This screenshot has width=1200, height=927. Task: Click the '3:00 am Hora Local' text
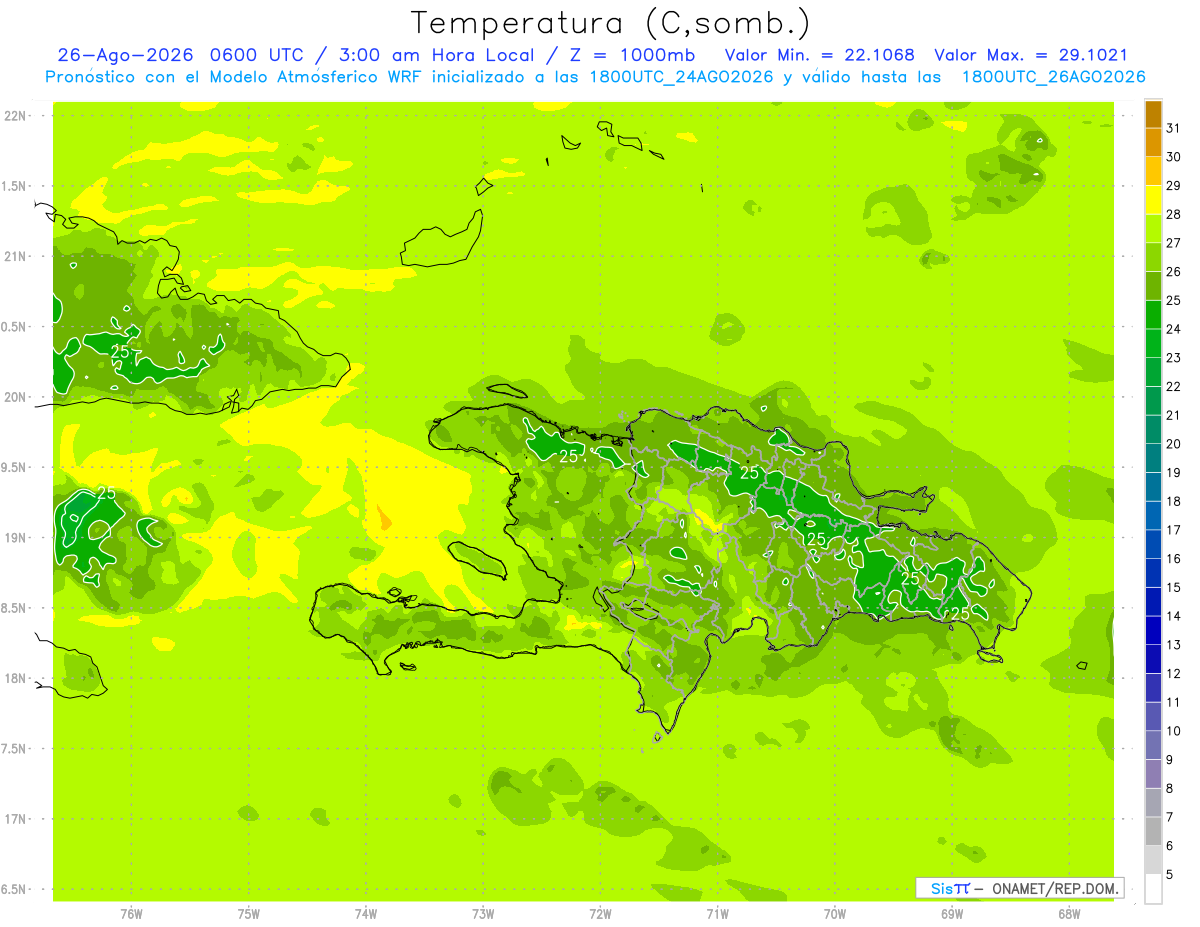point(431,55)
